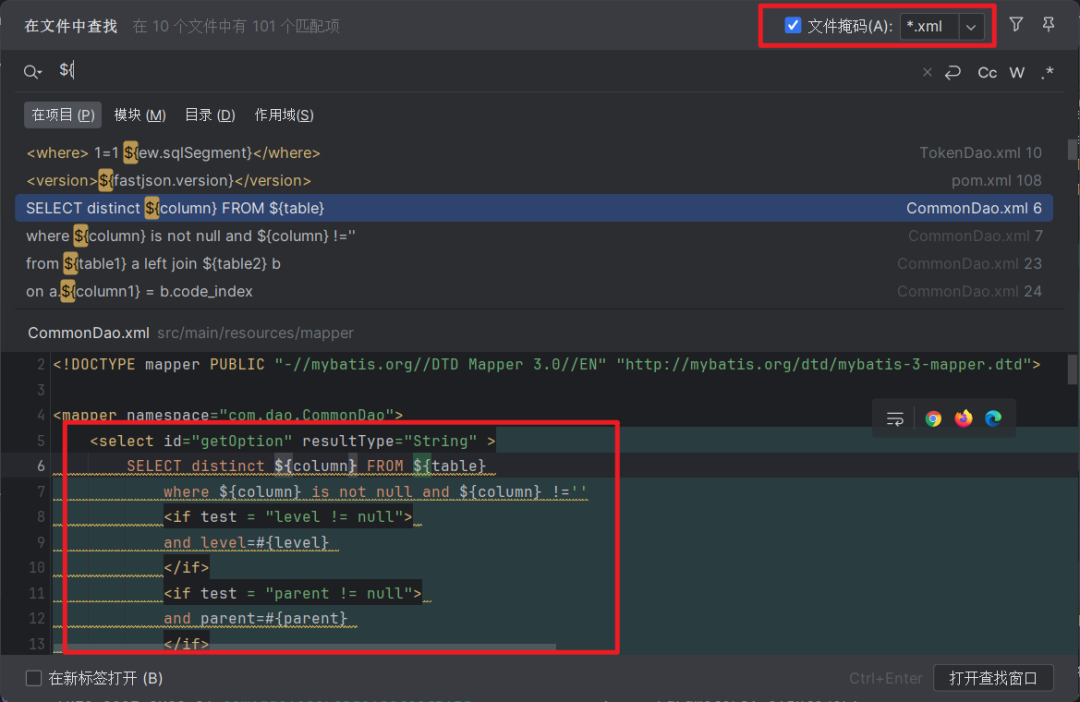The image size is (1080, 702).
Task: Toggle regex .* option
Action: [1047, 72]
